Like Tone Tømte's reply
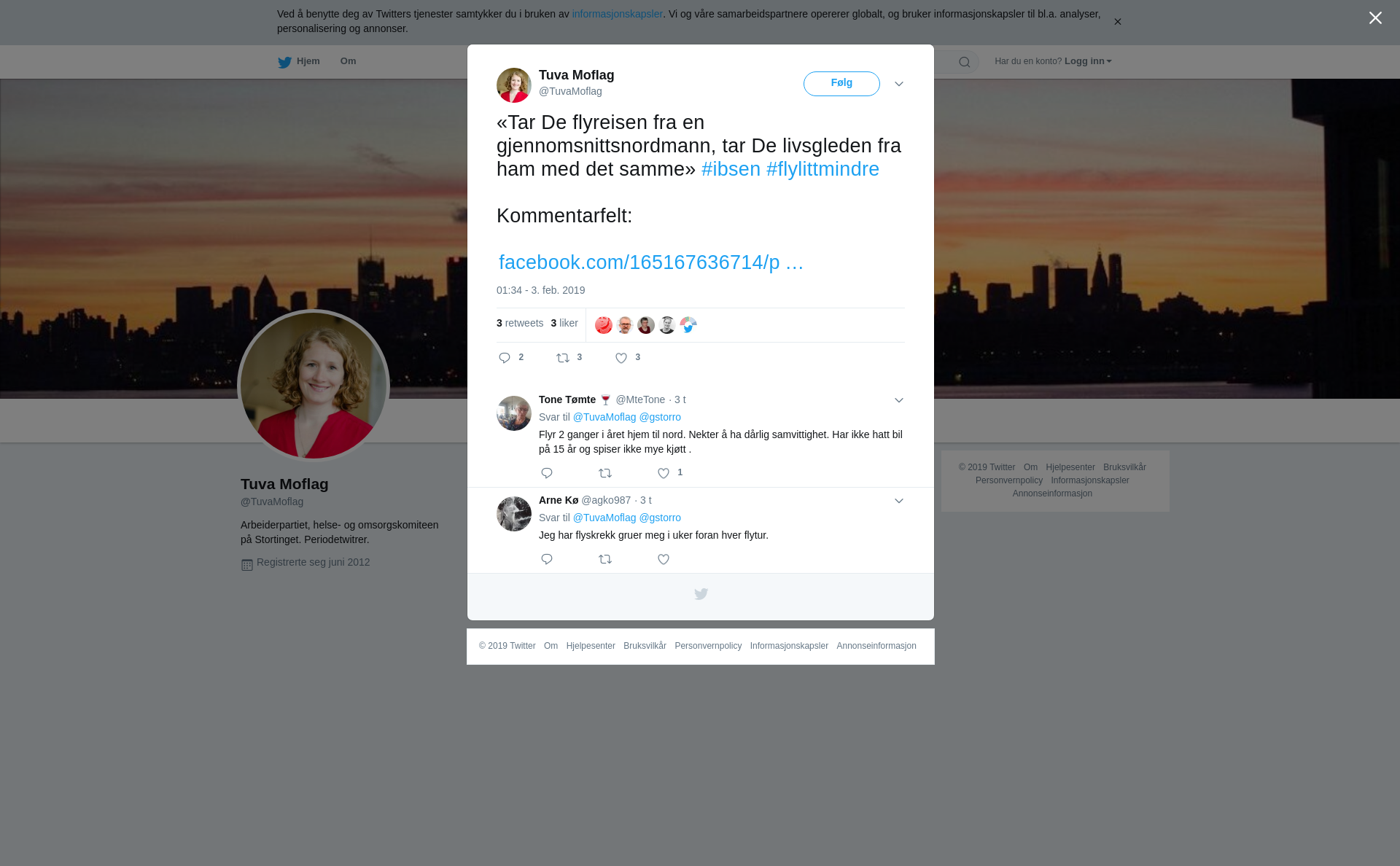 (664, 474)
